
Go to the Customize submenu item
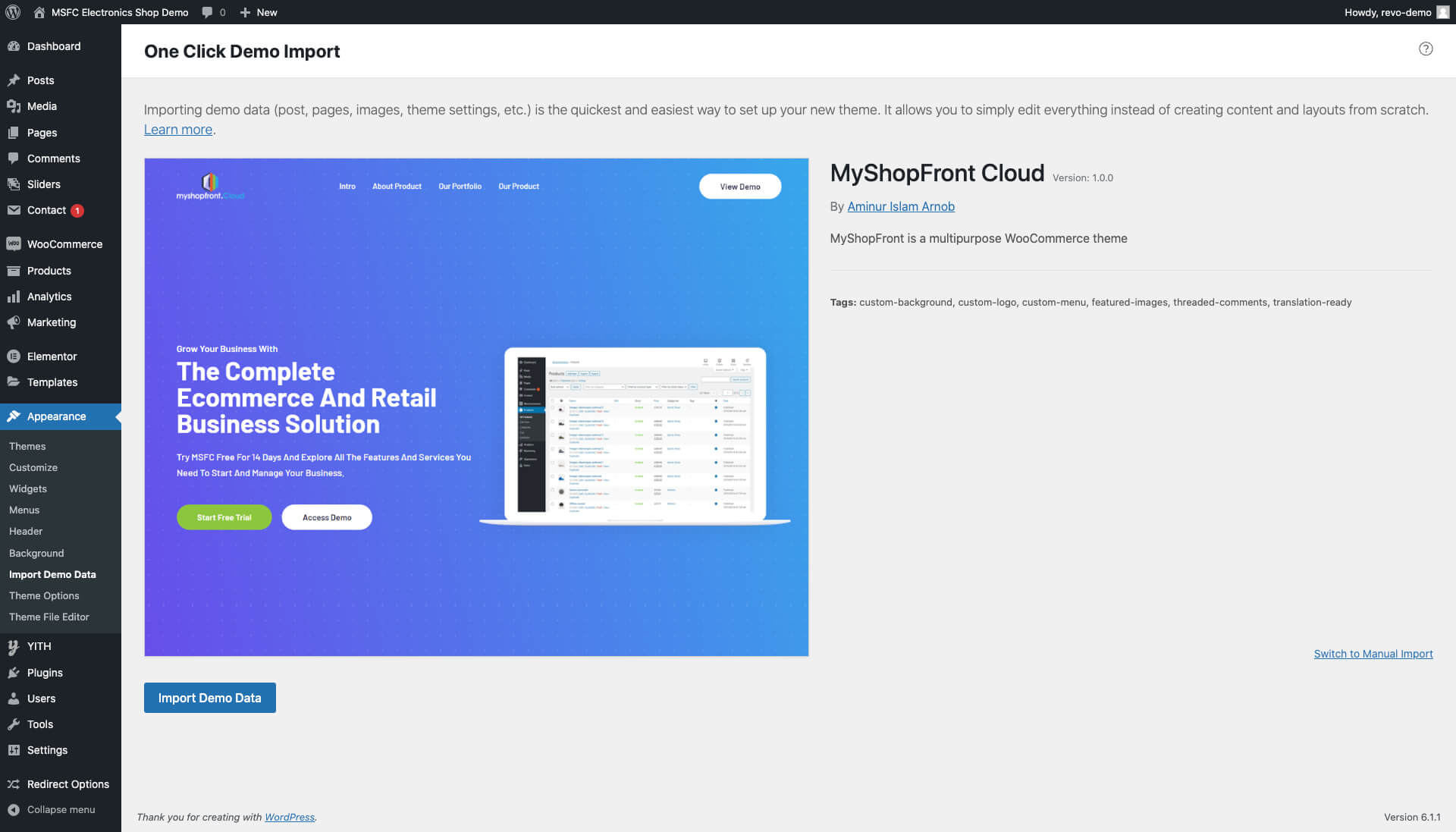pos(33,468)
